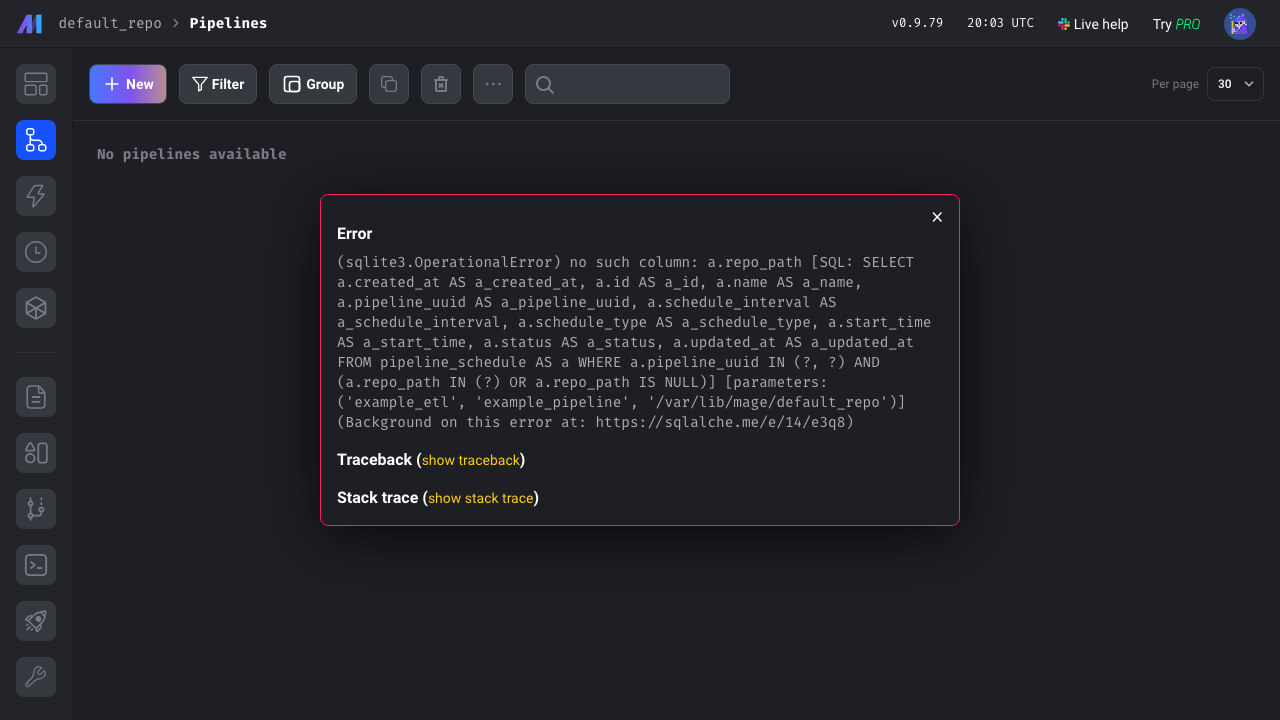The image size is (1280, 720).
Task: Click the clone pipeline copy icon
Action: [x=389, y=84]
